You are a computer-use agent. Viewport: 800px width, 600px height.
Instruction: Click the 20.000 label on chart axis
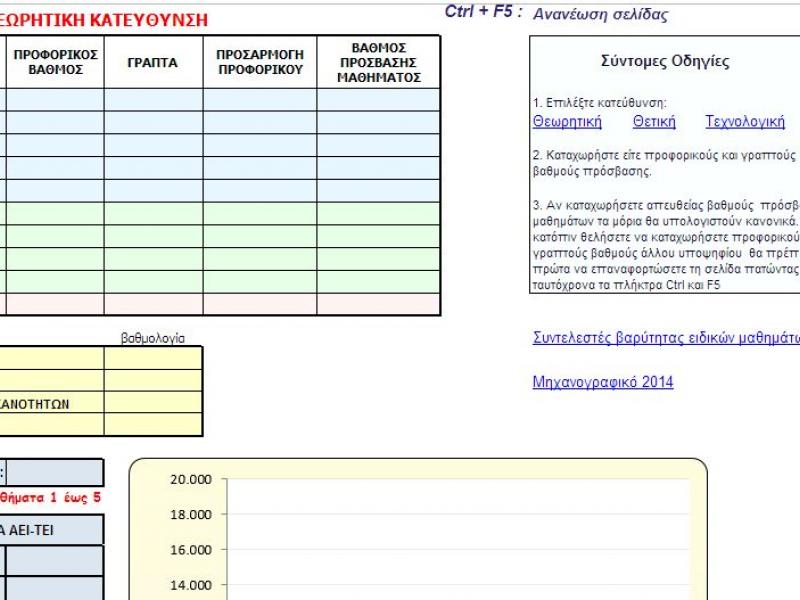pos(191,479)
